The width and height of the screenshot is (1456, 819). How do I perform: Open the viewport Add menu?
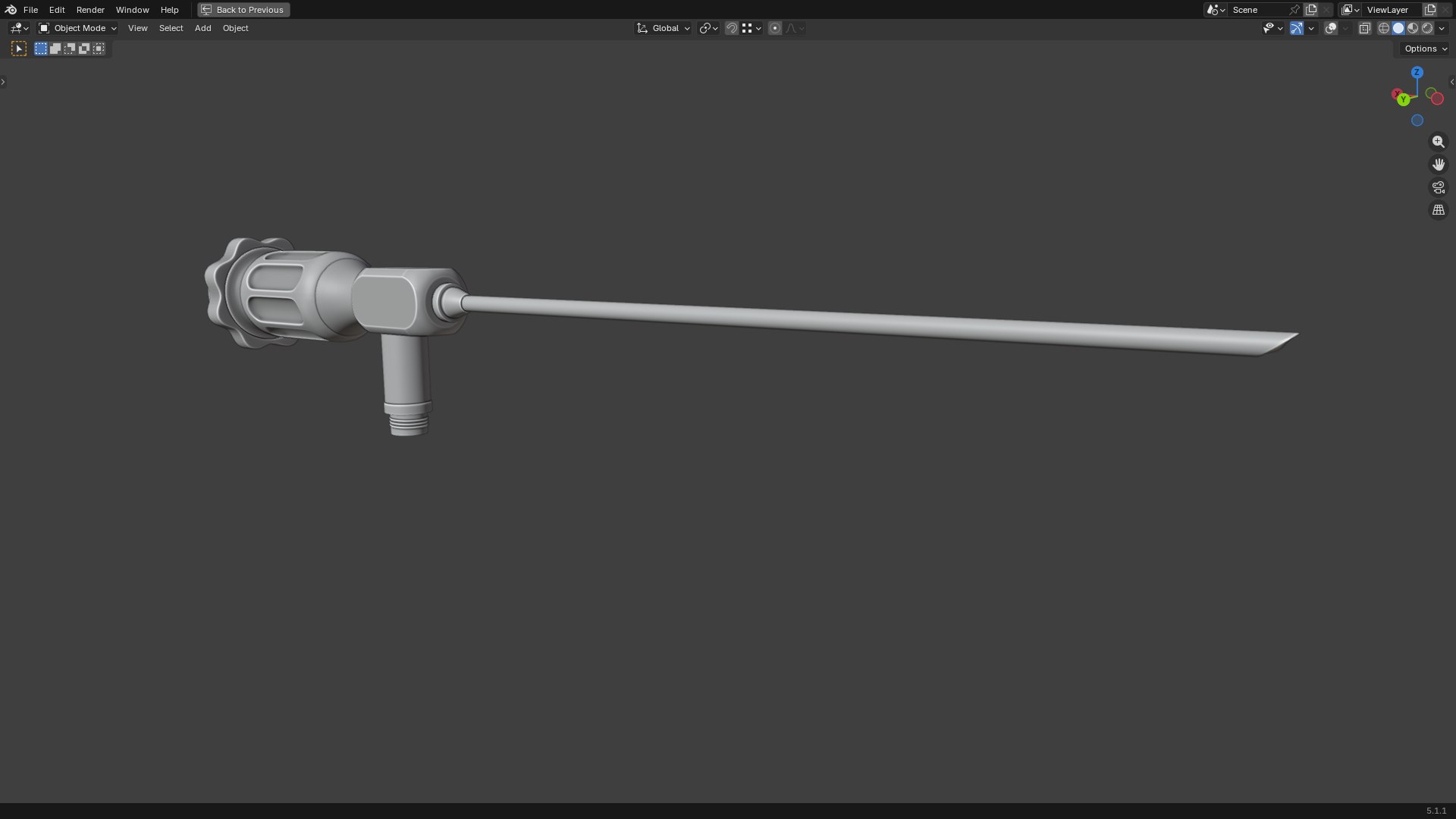202,28
